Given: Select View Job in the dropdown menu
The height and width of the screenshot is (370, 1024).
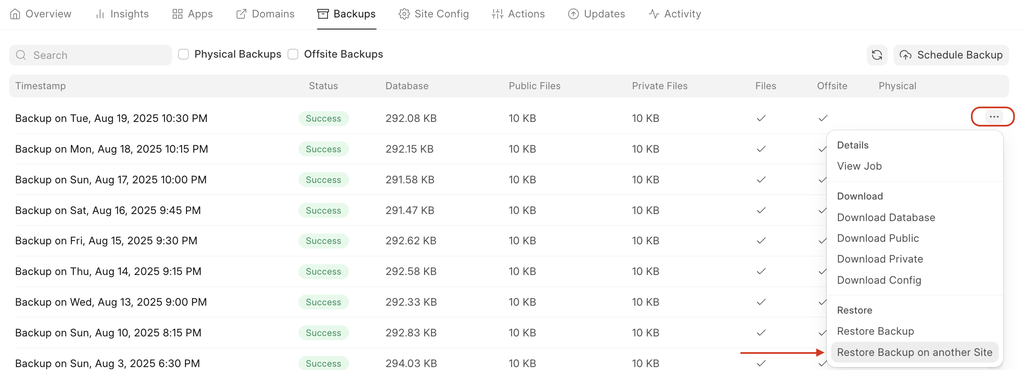Looking at the screenshot, I should pos(859,166).
